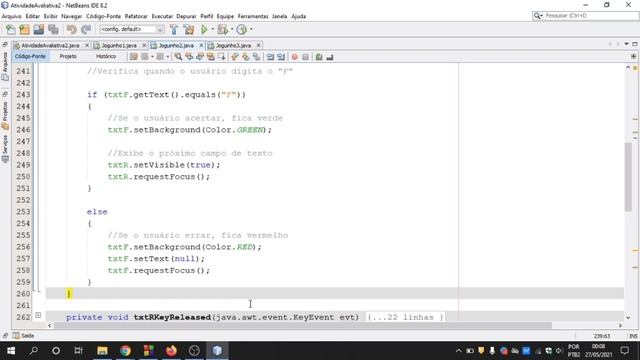640x360 pixels.
Task: Open the Arquivo menu
Action: (x=11, y=16)
